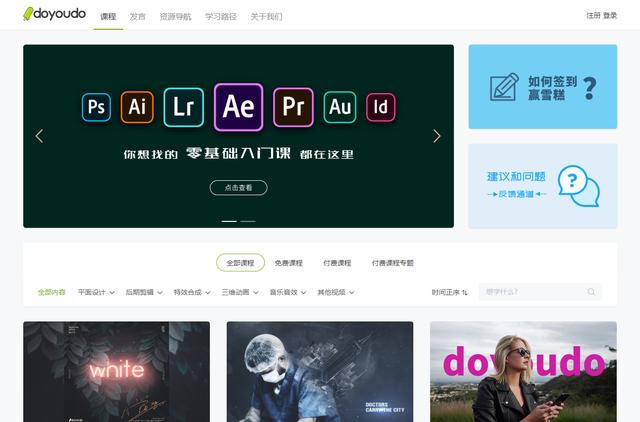The width and height of the screenshot is (640, 422).
Task: Open the 关于我们 navigation tab
Action: coord(266,17)
